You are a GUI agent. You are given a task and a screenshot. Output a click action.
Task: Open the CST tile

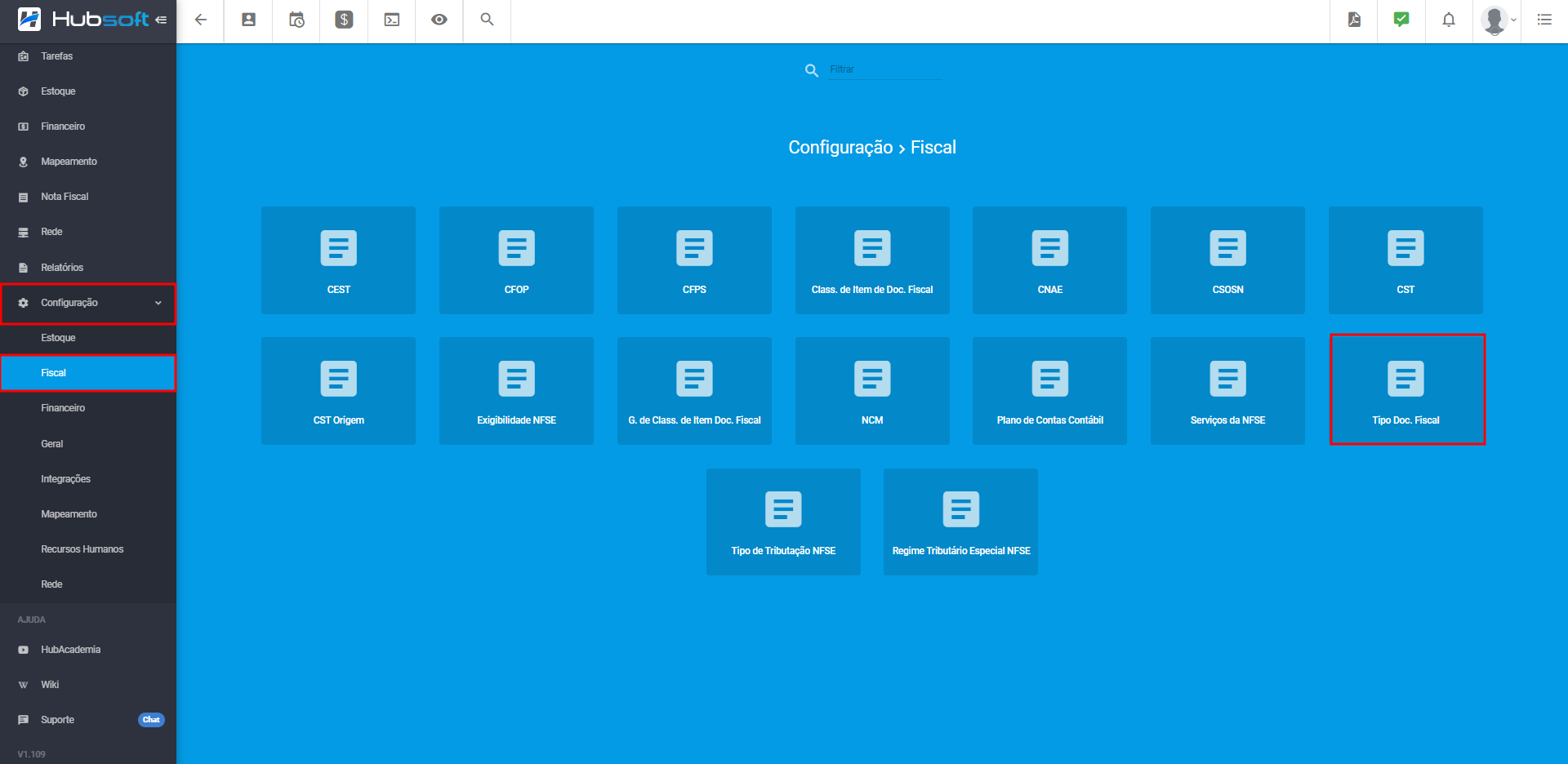click(1405, 260)
